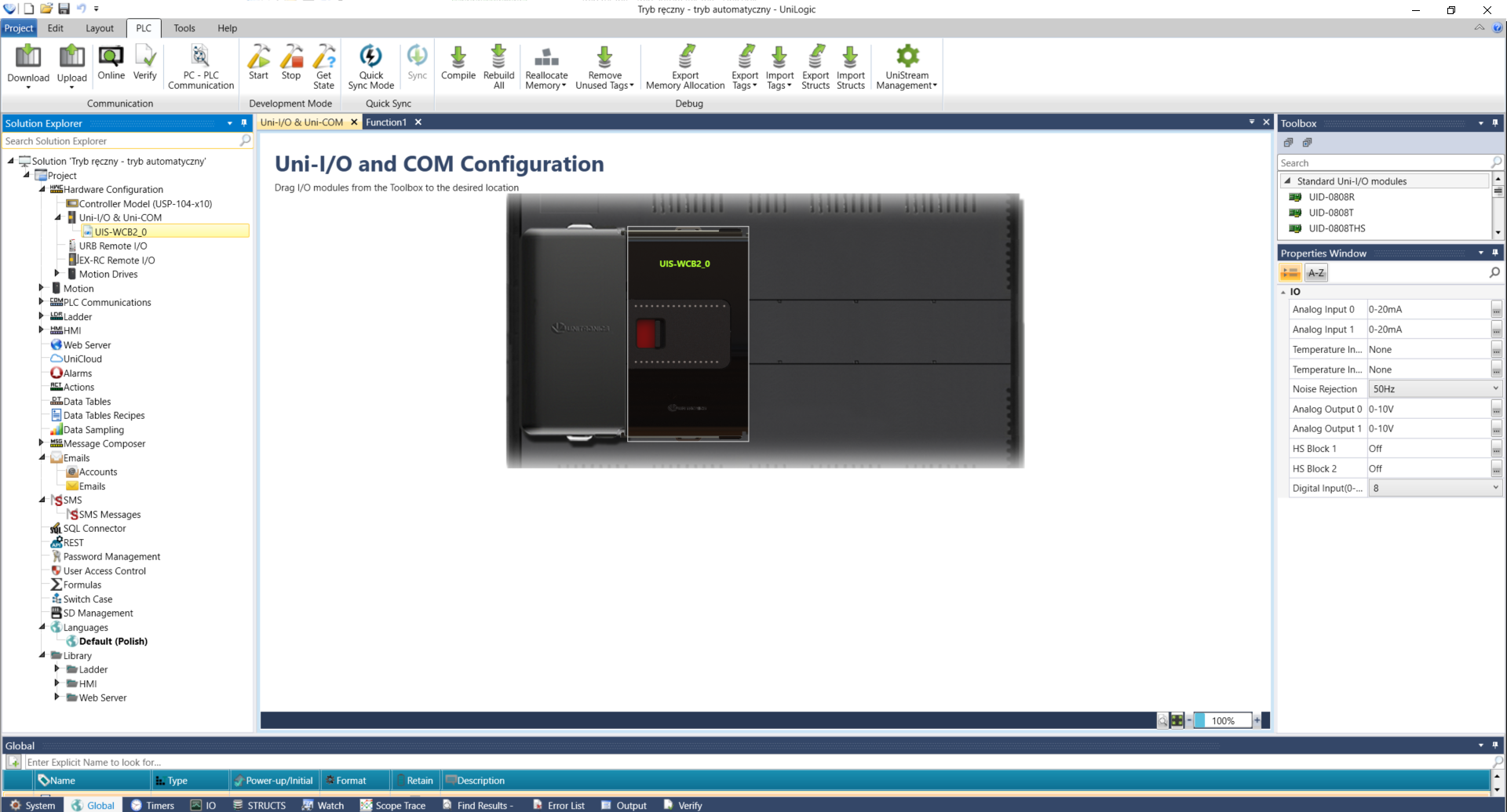Close the Uni-I/O & Uni-COM tab

354,122
